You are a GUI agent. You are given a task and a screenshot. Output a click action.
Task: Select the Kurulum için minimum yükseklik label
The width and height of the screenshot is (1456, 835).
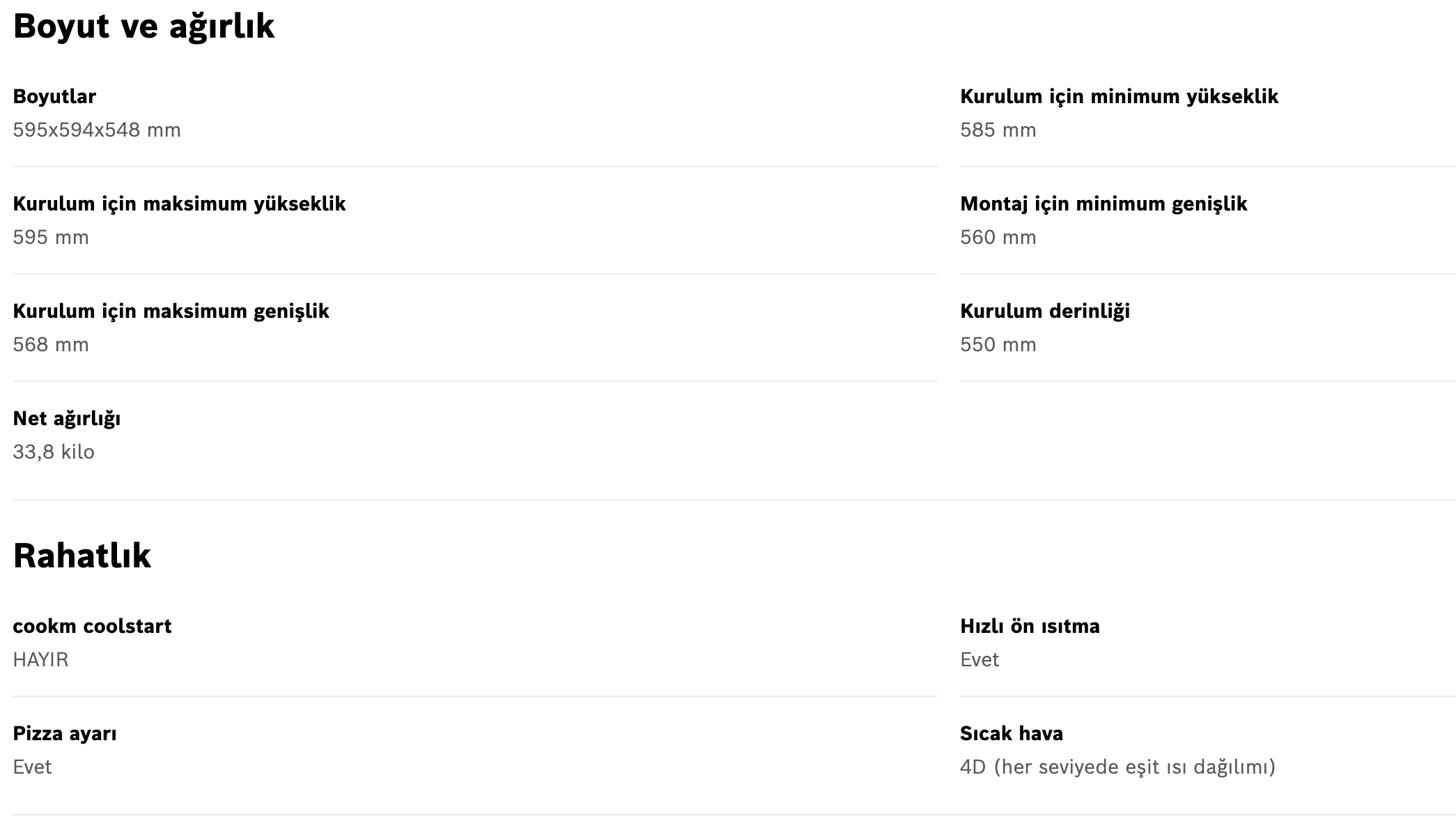1119,97
